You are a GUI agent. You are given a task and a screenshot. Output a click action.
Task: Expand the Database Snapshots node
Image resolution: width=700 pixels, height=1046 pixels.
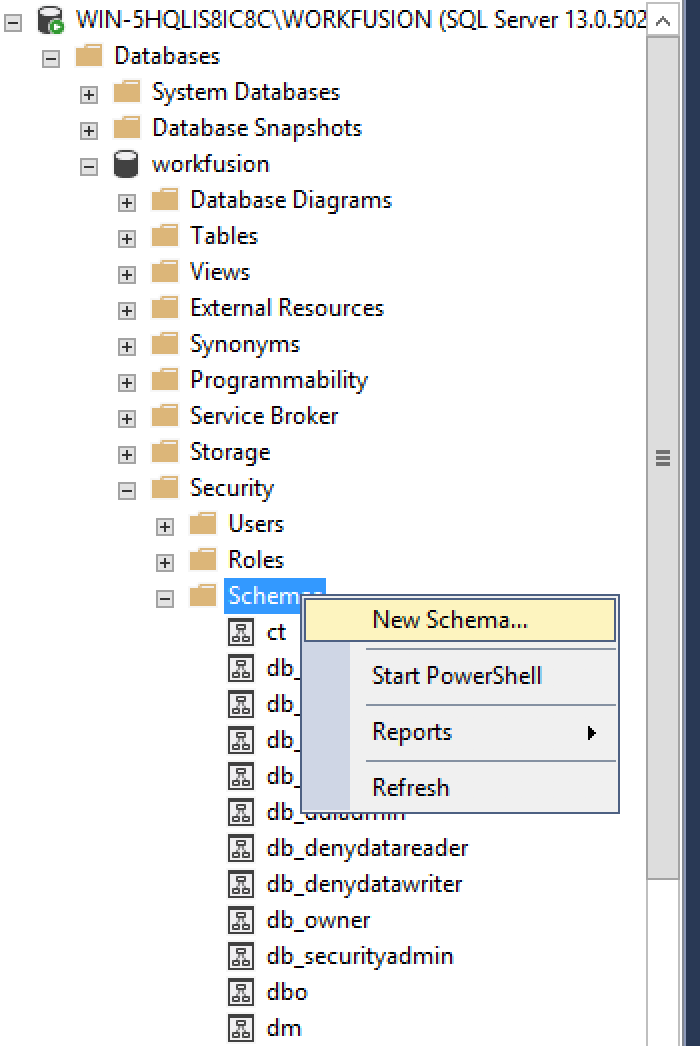tap(89, 131)
